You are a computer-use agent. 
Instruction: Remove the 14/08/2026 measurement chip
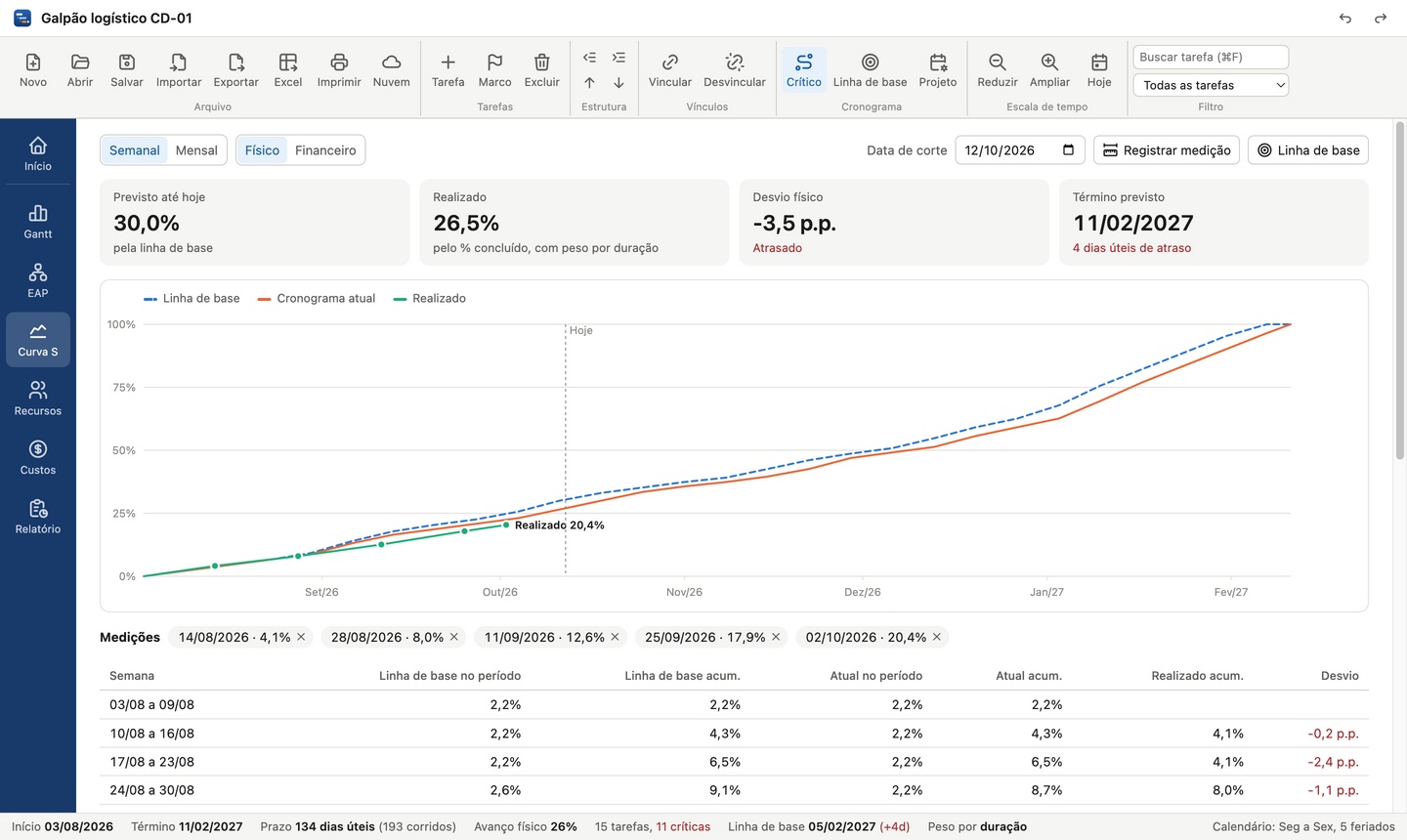click(x=302, y=637)
